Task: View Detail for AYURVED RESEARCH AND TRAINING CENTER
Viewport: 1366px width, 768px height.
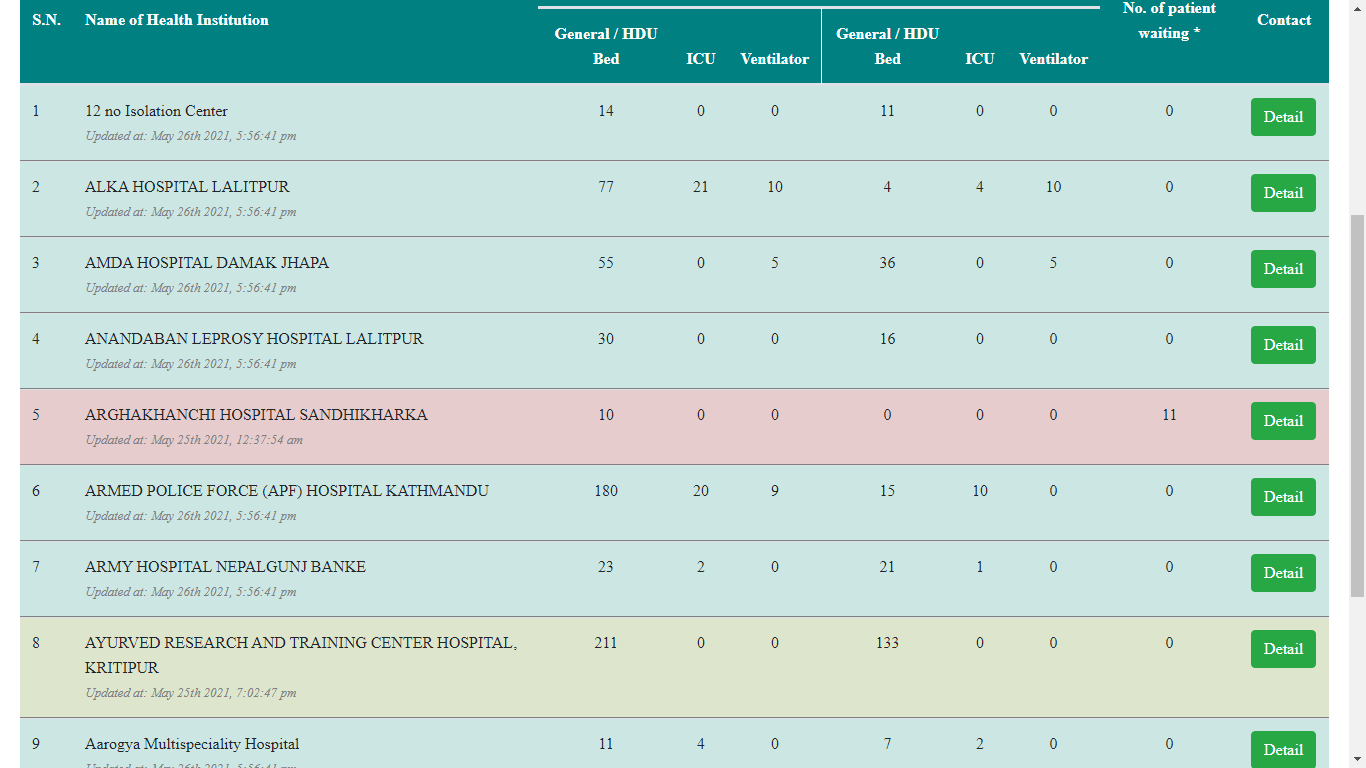Action: tap(1283, 649)
